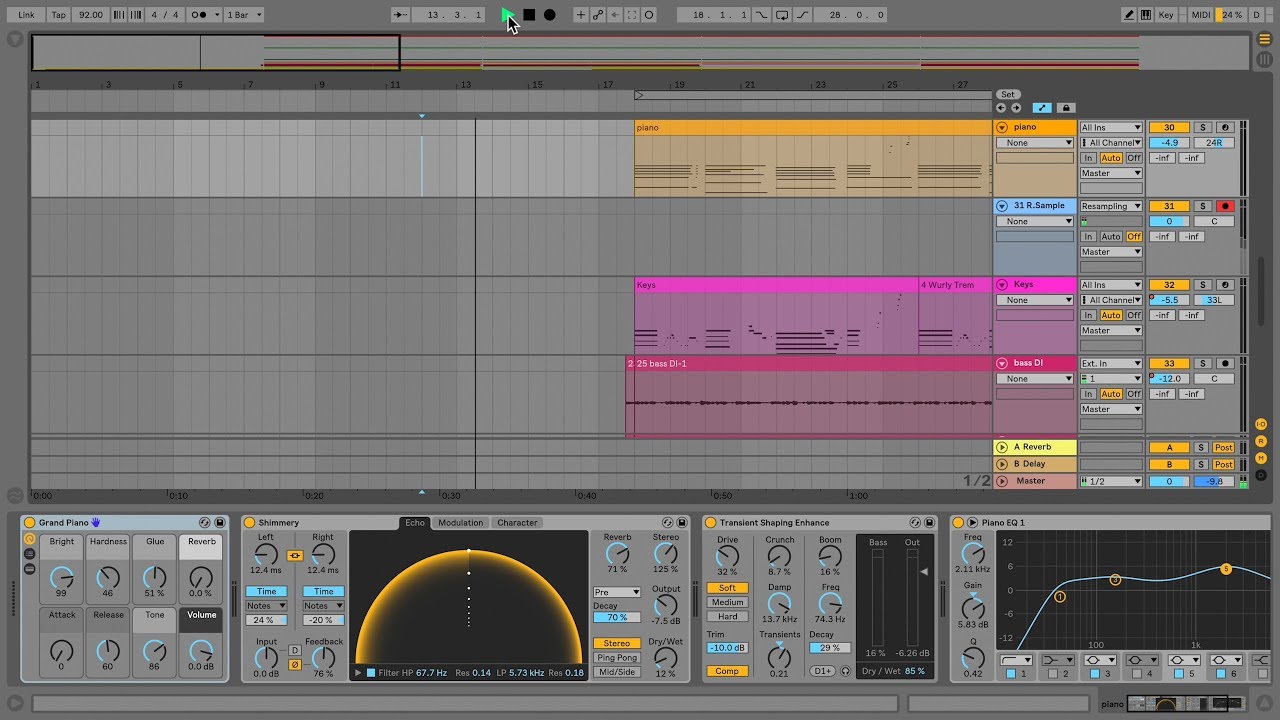Toggle the Shimmery device on/off switch
This screenshot has width=1280, height=720.
click(250, 522)
